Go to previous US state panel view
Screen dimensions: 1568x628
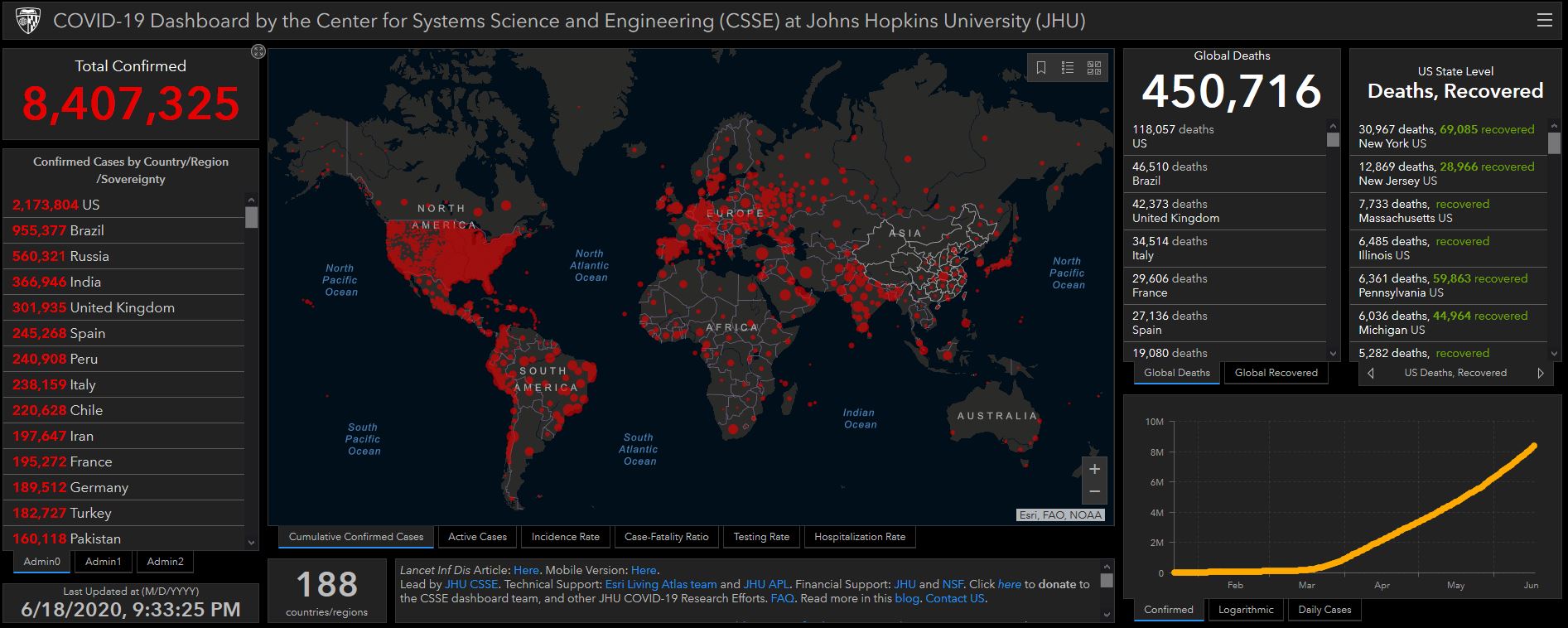(x=1371, y=373)
